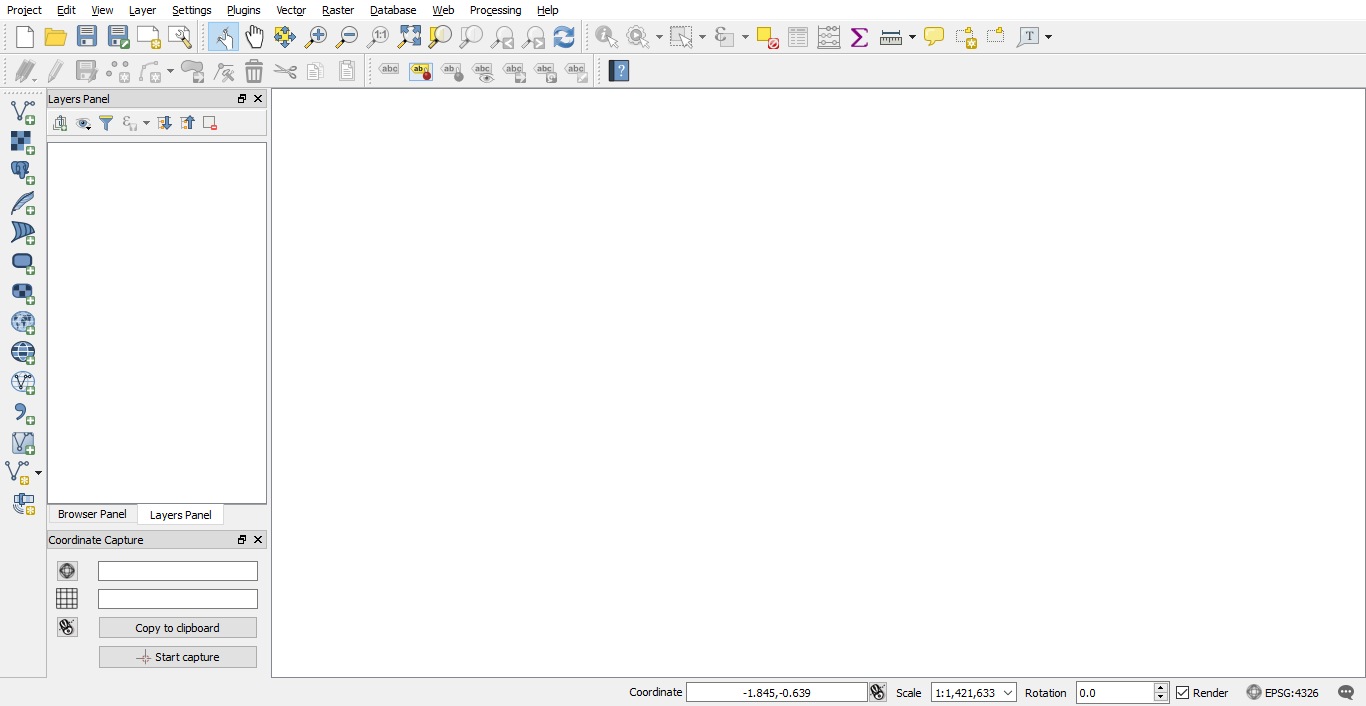Open a project via the yellow folder icon
This screenshot has width=1366, height=706.
(x=56, y=37)
